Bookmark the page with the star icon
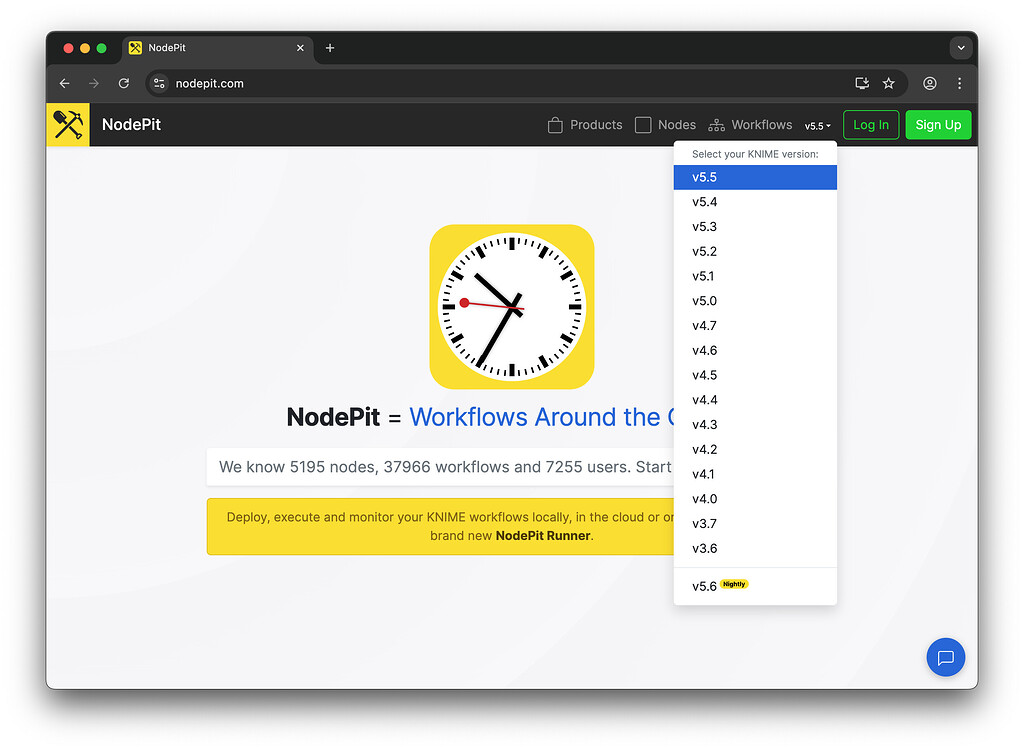The height and width of the screenshot is (750, 1024). [889, 84]
